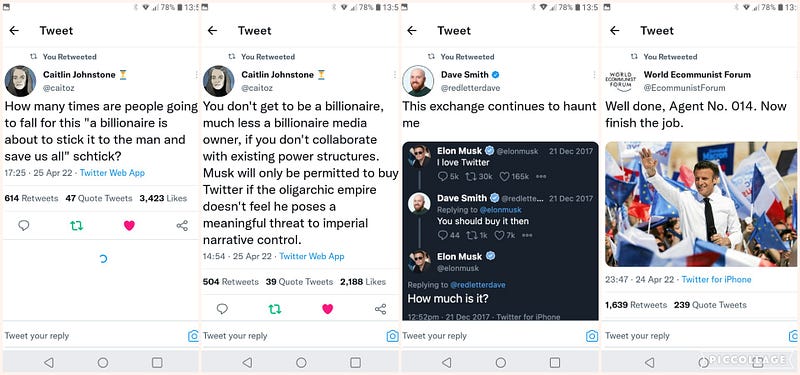Tap reply bubble icon under 3,423 Likes tweet
Screen dimensions: 800x375
[x=23, y=225]
